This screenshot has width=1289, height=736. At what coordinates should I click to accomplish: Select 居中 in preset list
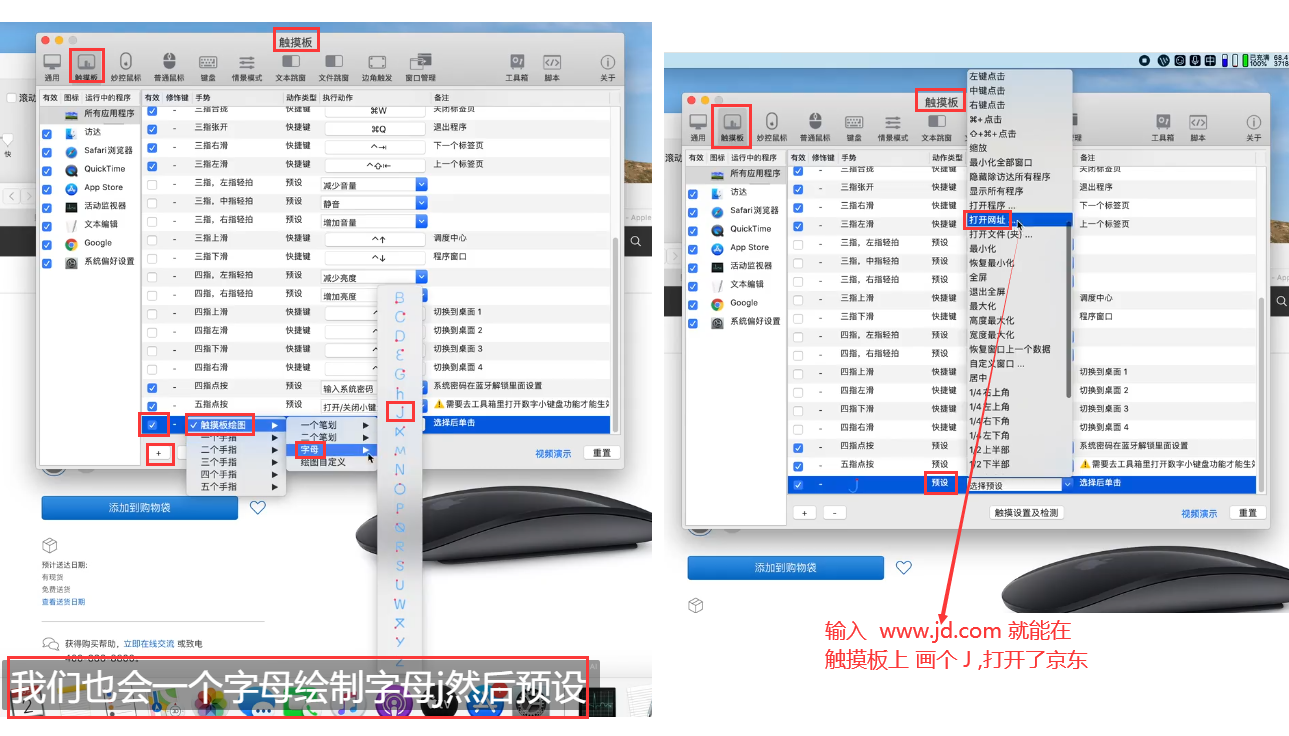click(x=1019, y=379)
